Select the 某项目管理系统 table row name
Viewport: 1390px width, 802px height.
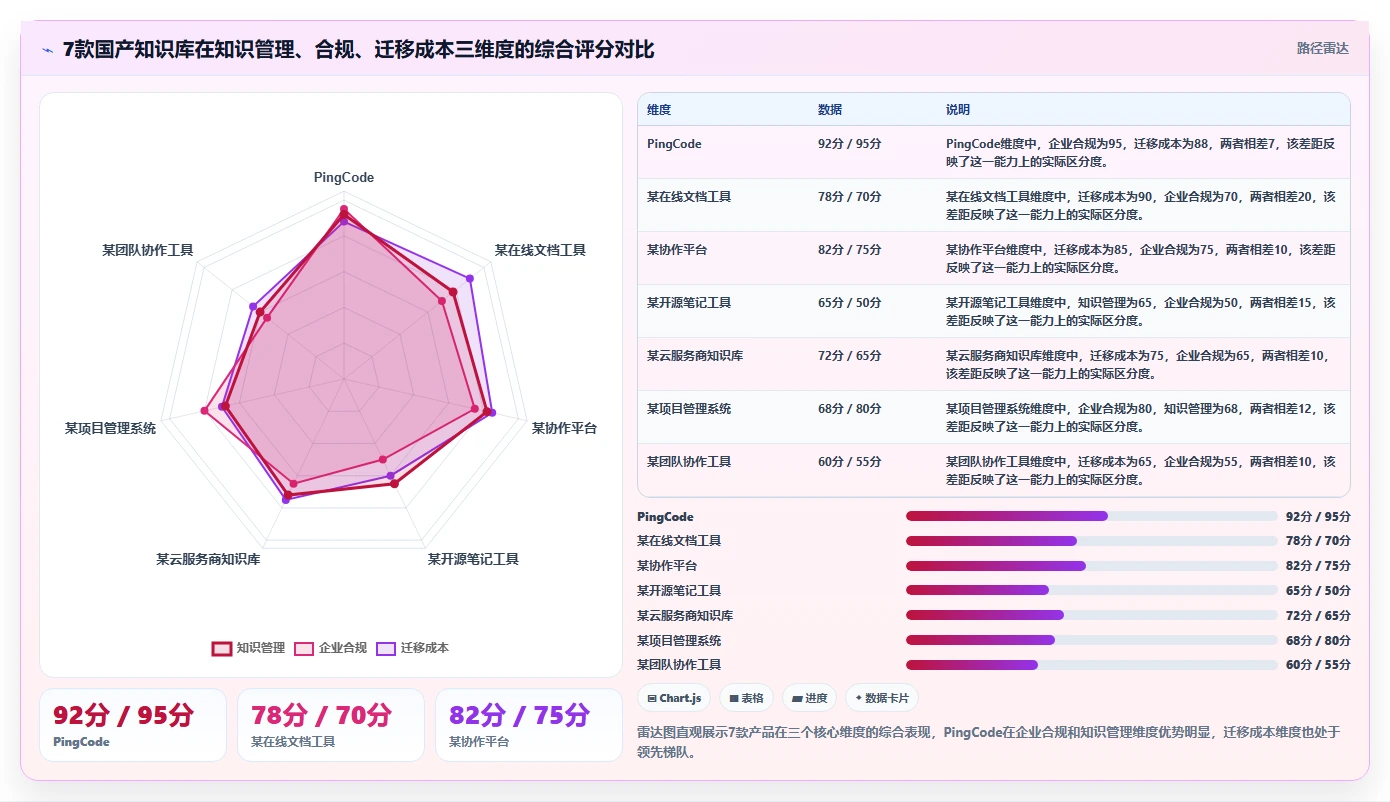coord(689,409)
